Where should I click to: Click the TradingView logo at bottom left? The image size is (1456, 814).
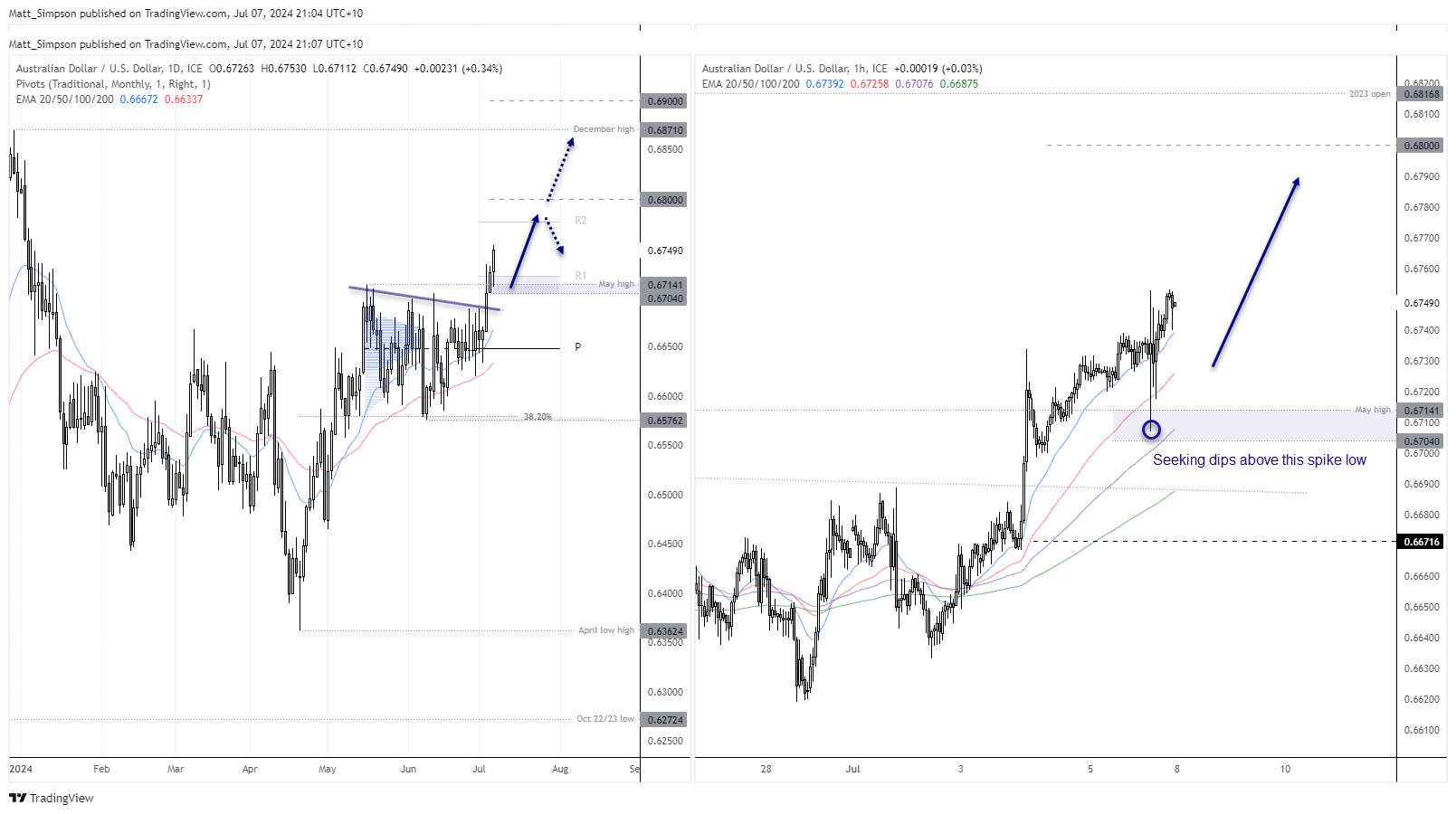pos(52,798)
